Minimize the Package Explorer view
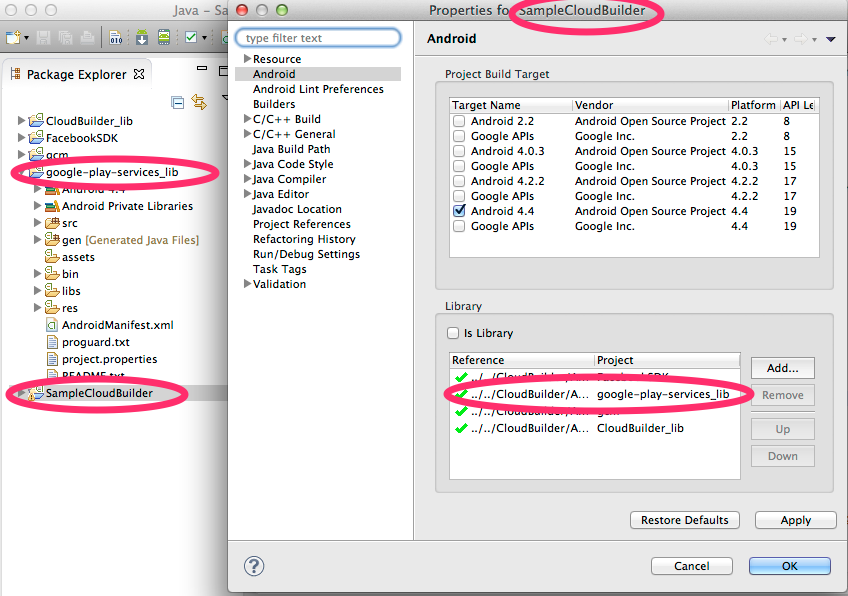Viewport: 848px width, 596px height. [202, 69]
